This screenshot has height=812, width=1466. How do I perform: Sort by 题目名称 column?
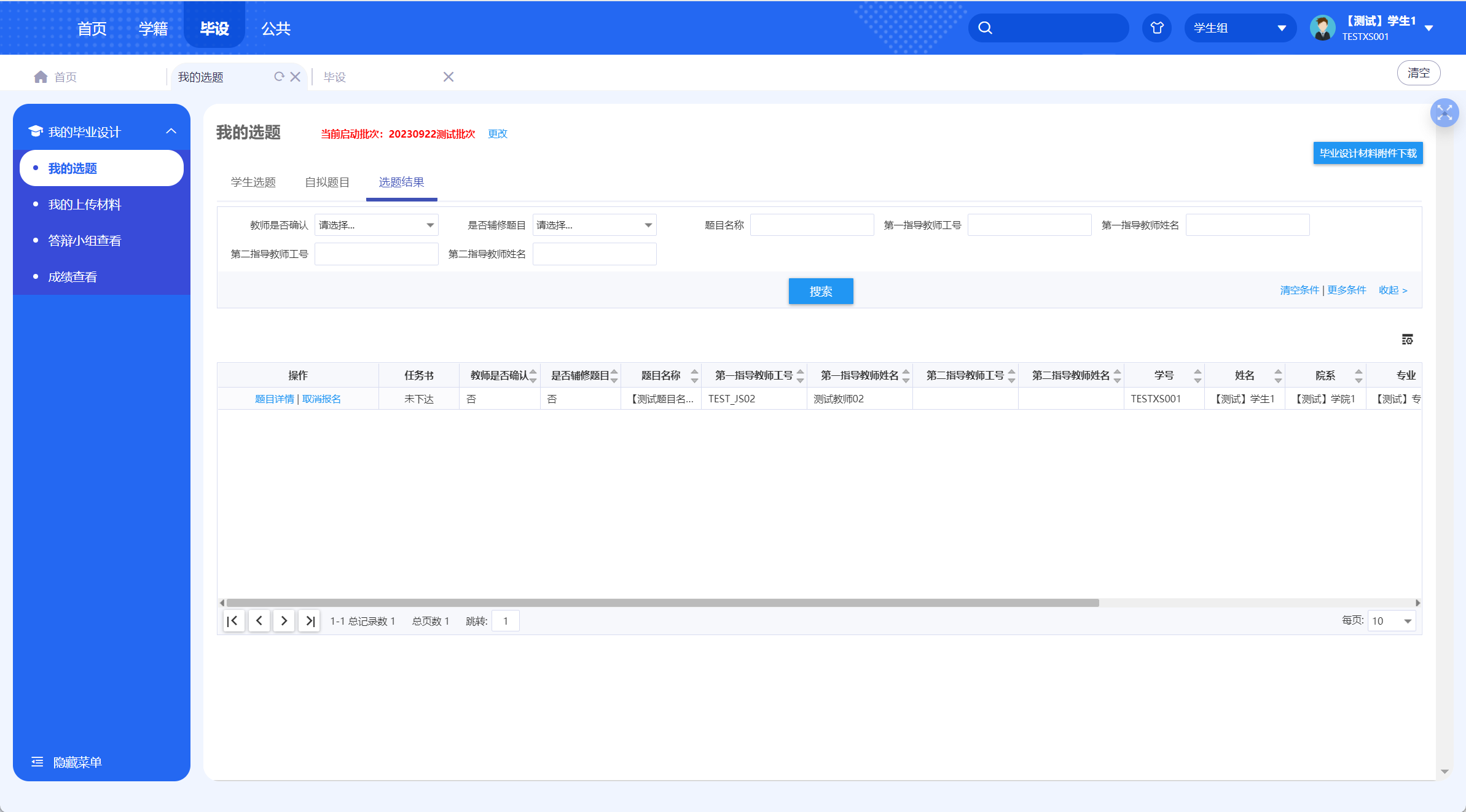coord(695,375)
